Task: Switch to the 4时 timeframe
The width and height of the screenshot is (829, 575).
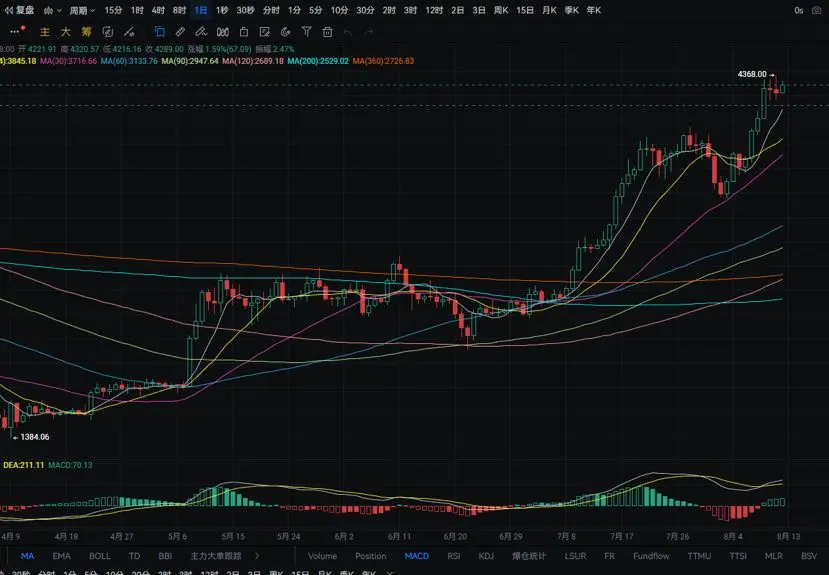Action: (x=158, y=11)
